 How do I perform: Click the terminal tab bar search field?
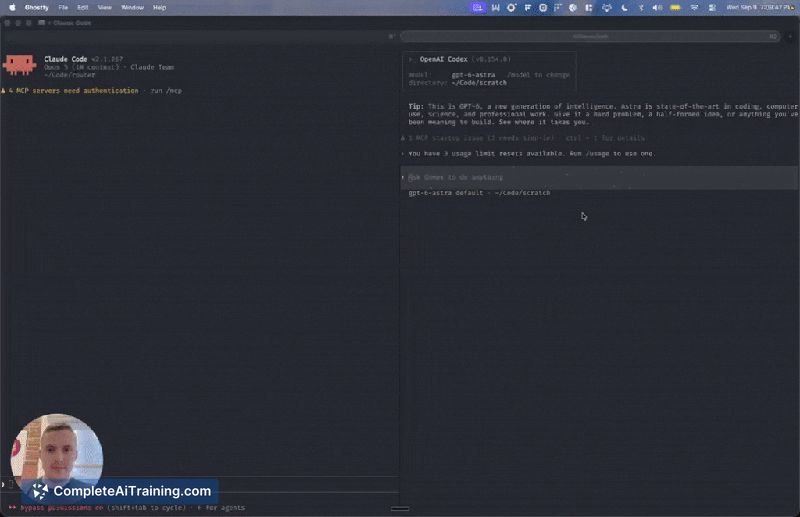590,36
